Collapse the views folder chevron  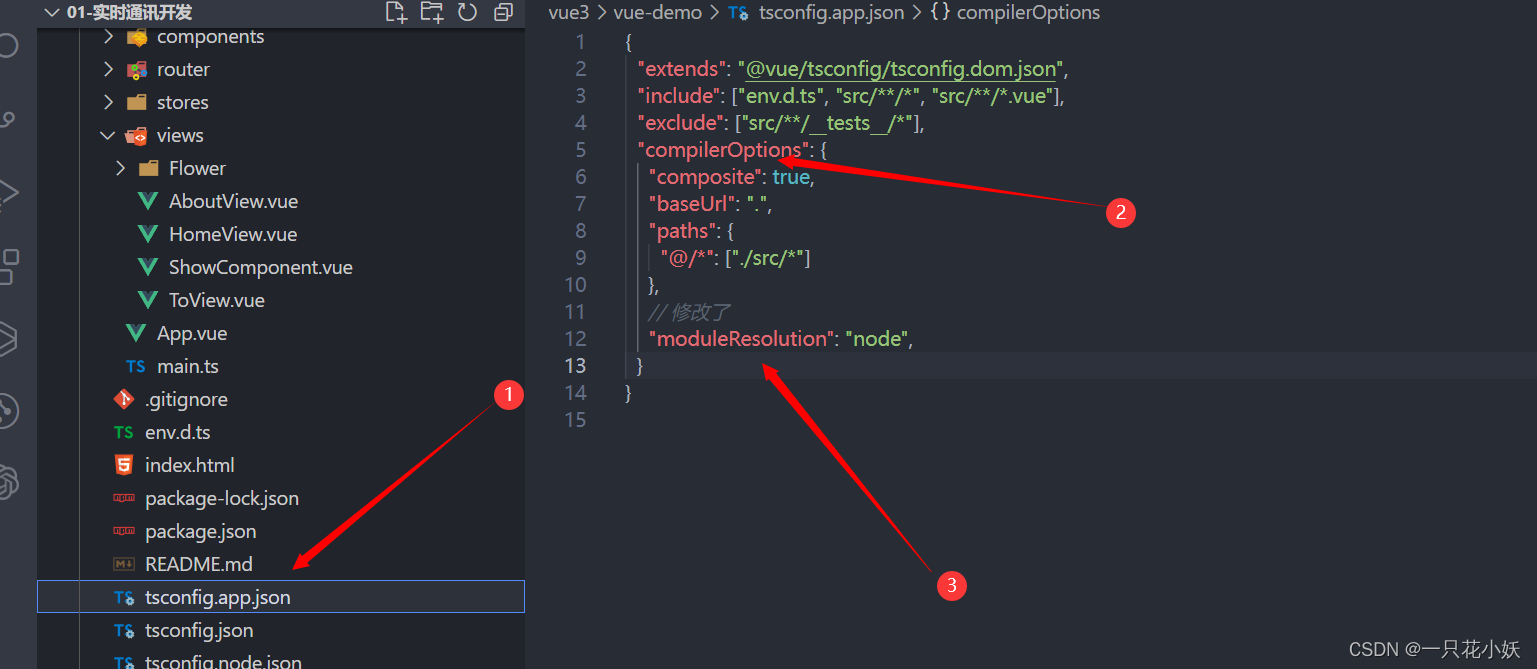click(x=108, y=136)
